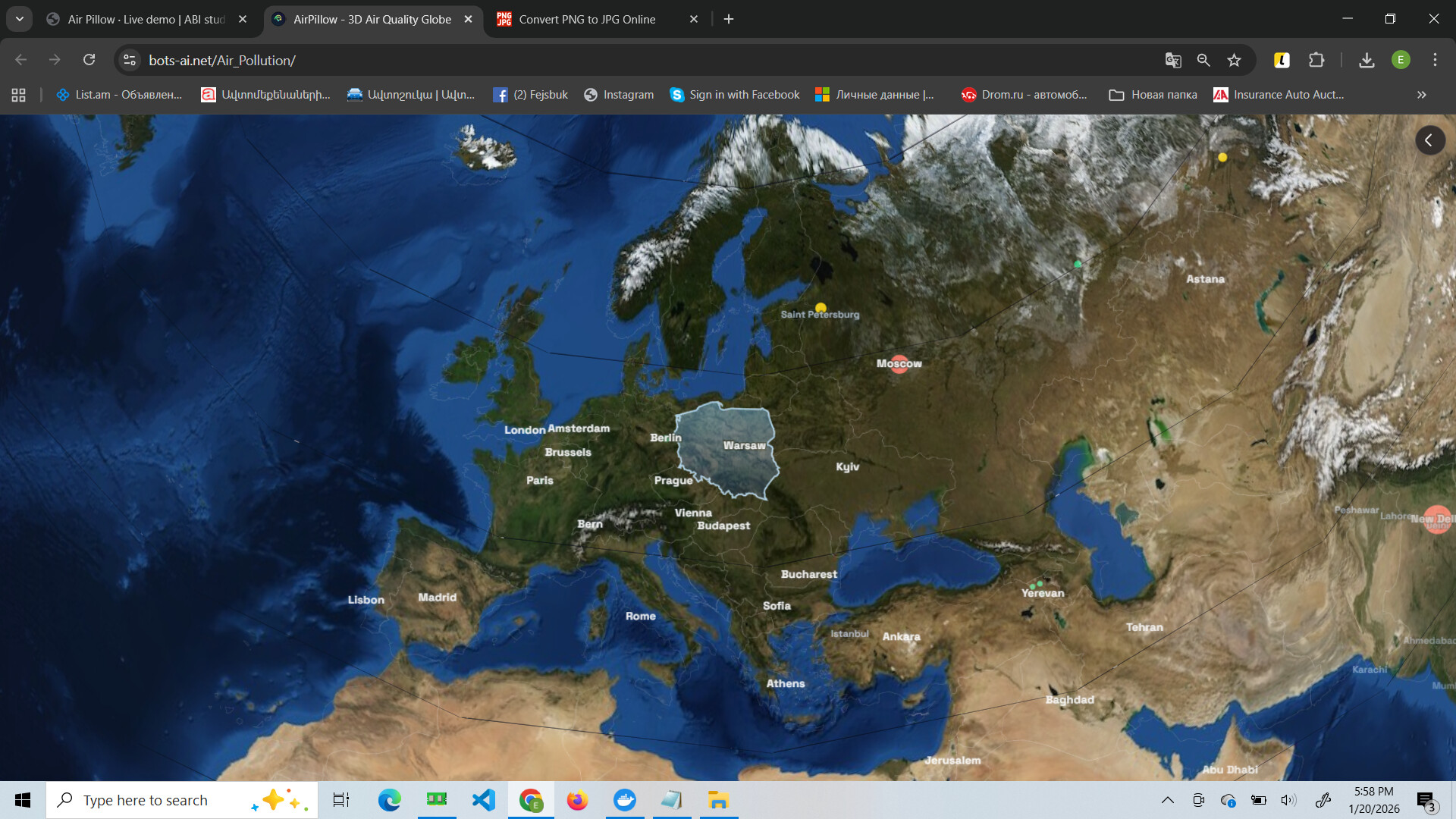Expand the side panel chevron button
The image size is (1456, 819).
click(1429, 140)
